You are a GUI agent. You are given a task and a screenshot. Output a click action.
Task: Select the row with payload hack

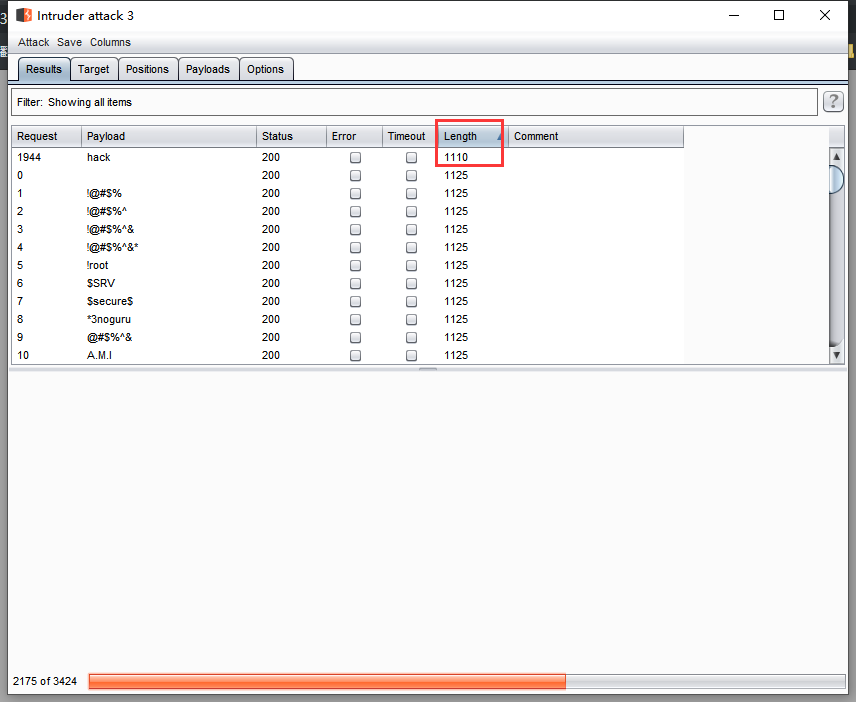click(x=347, y=157)
